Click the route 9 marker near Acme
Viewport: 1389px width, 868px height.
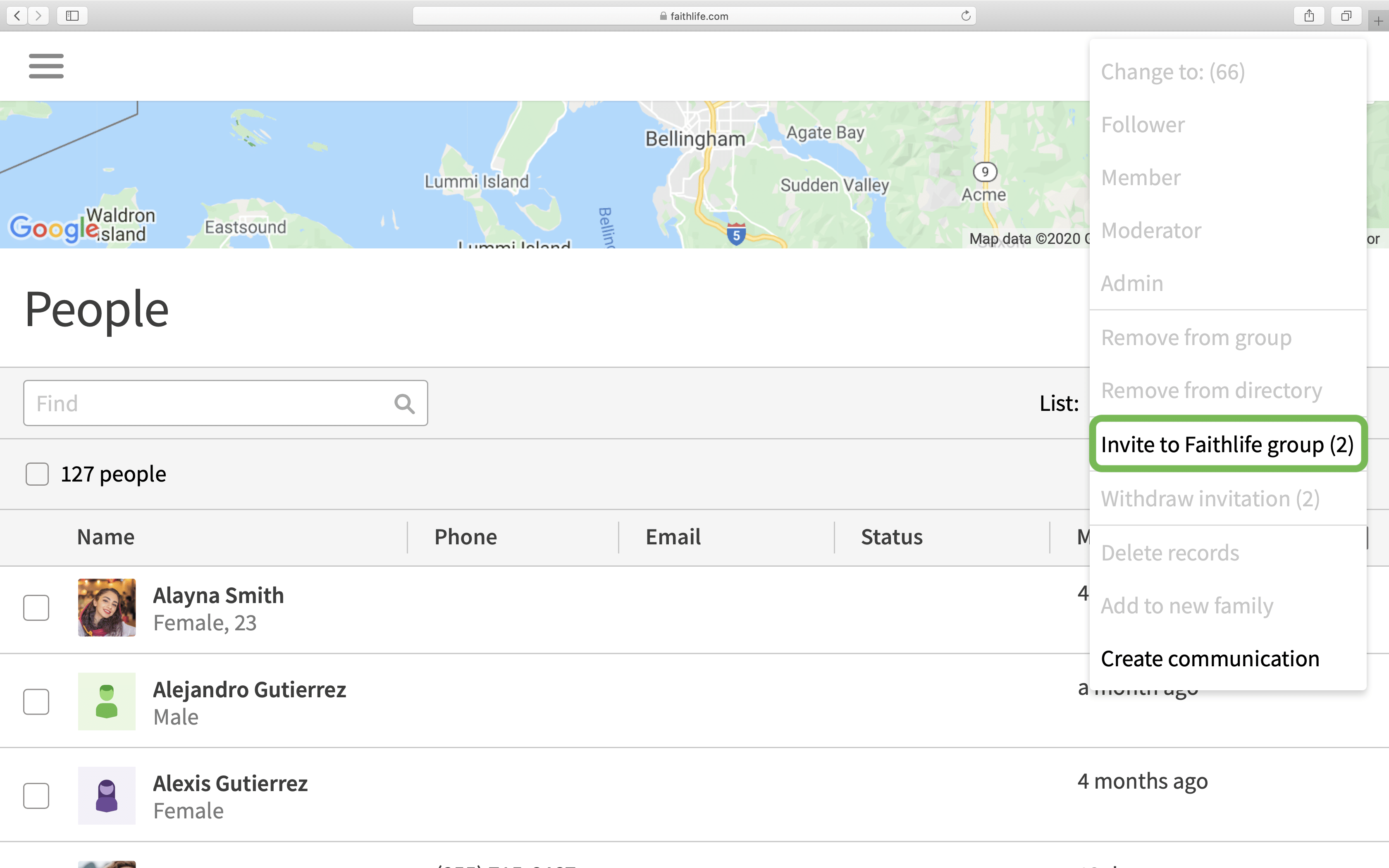(985, 172)
